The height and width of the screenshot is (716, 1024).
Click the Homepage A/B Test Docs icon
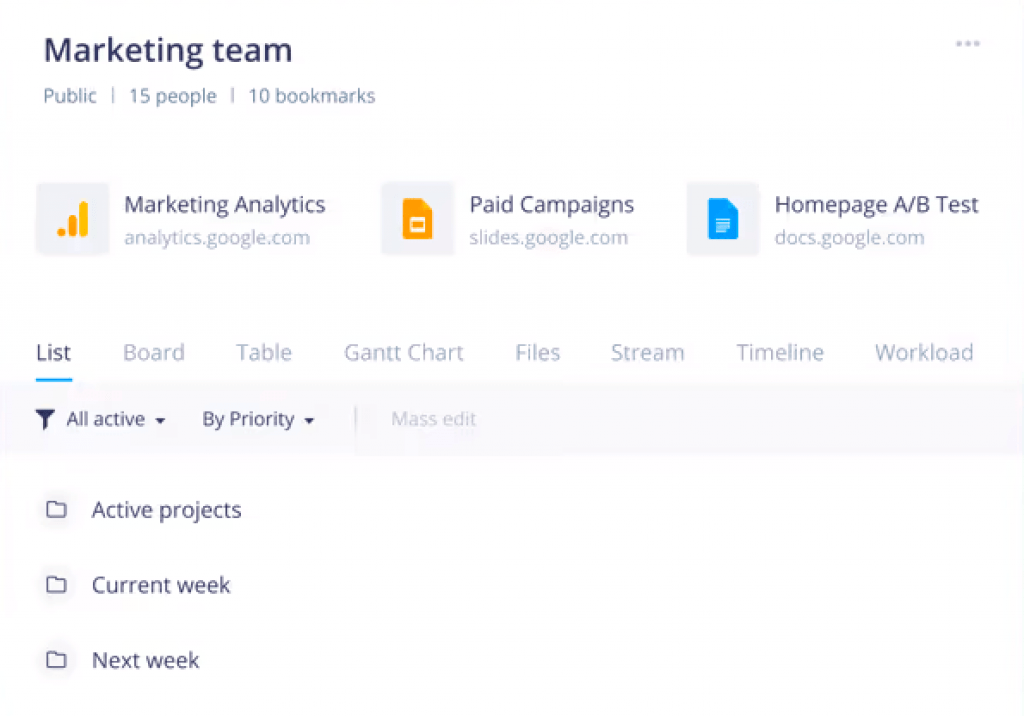click(x=722, y=219)
